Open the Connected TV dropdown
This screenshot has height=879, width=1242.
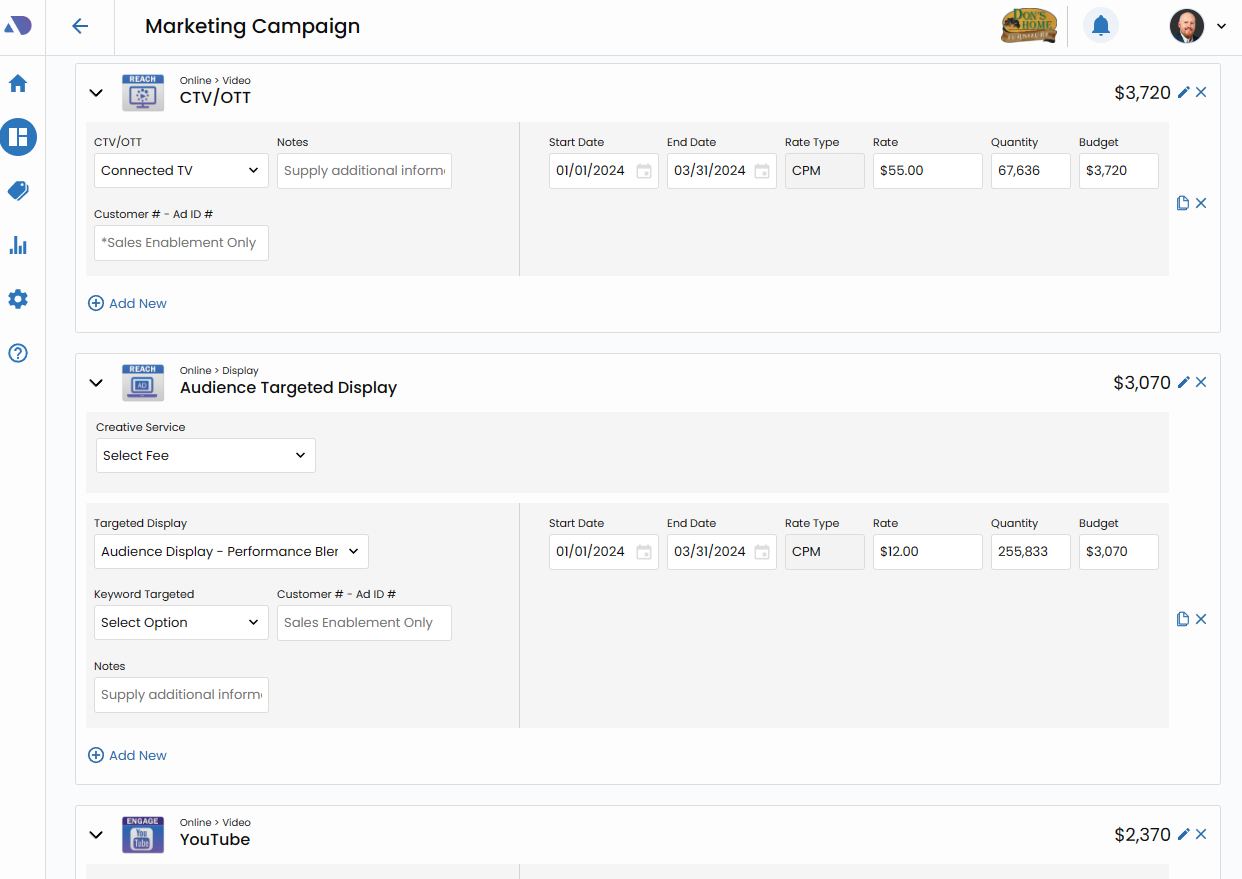coord(181,171)
